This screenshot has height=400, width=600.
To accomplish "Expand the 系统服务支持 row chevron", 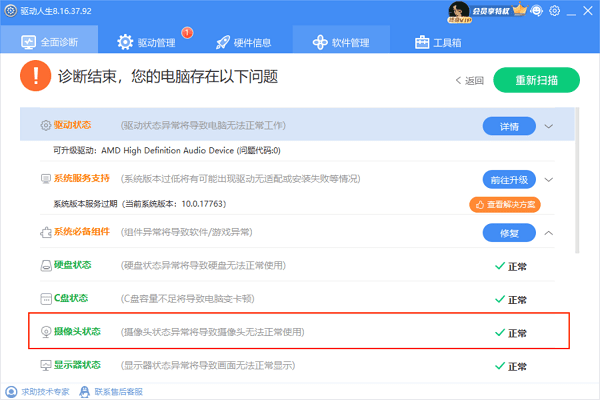I will (x=549, y=180).
